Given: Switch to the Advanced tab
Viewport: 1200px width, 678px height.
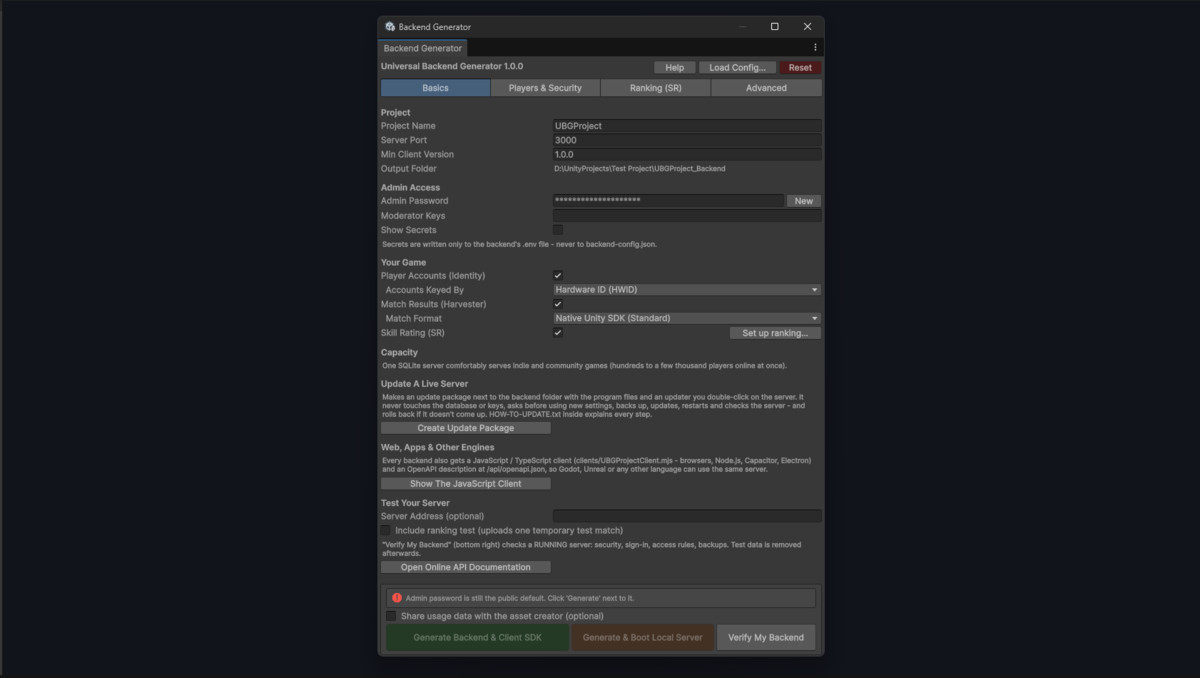Looking at the screenshot, I should tap(766, 88).
